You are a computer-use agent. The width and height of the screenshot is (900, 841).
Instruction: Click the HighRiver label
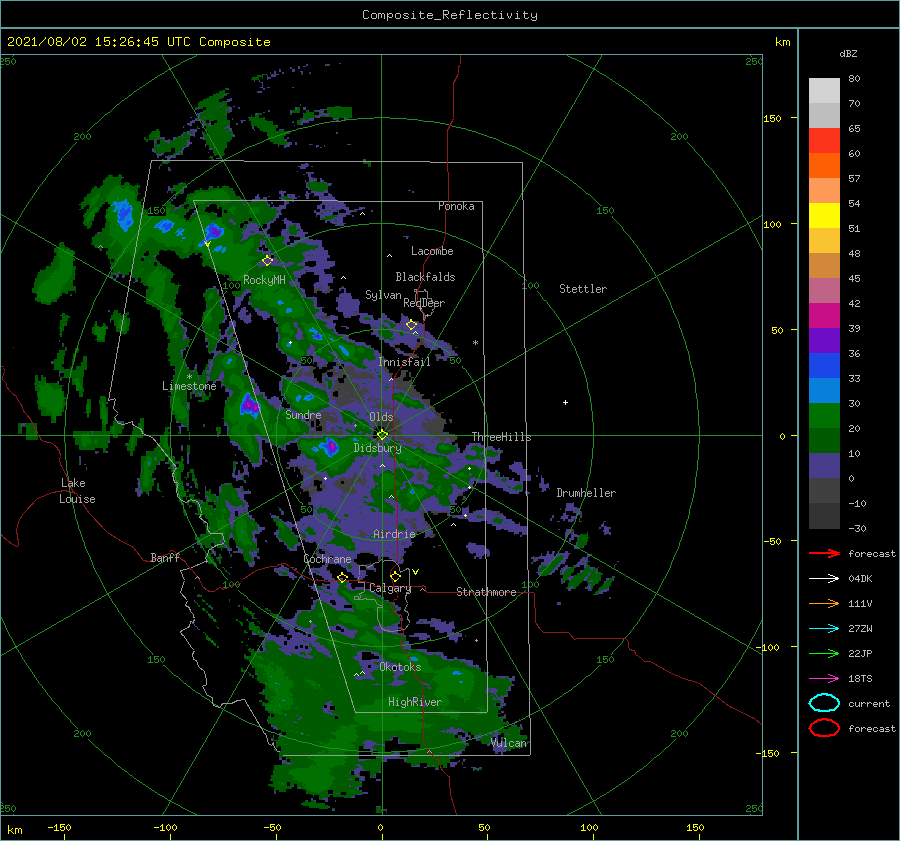pos(415,702)
